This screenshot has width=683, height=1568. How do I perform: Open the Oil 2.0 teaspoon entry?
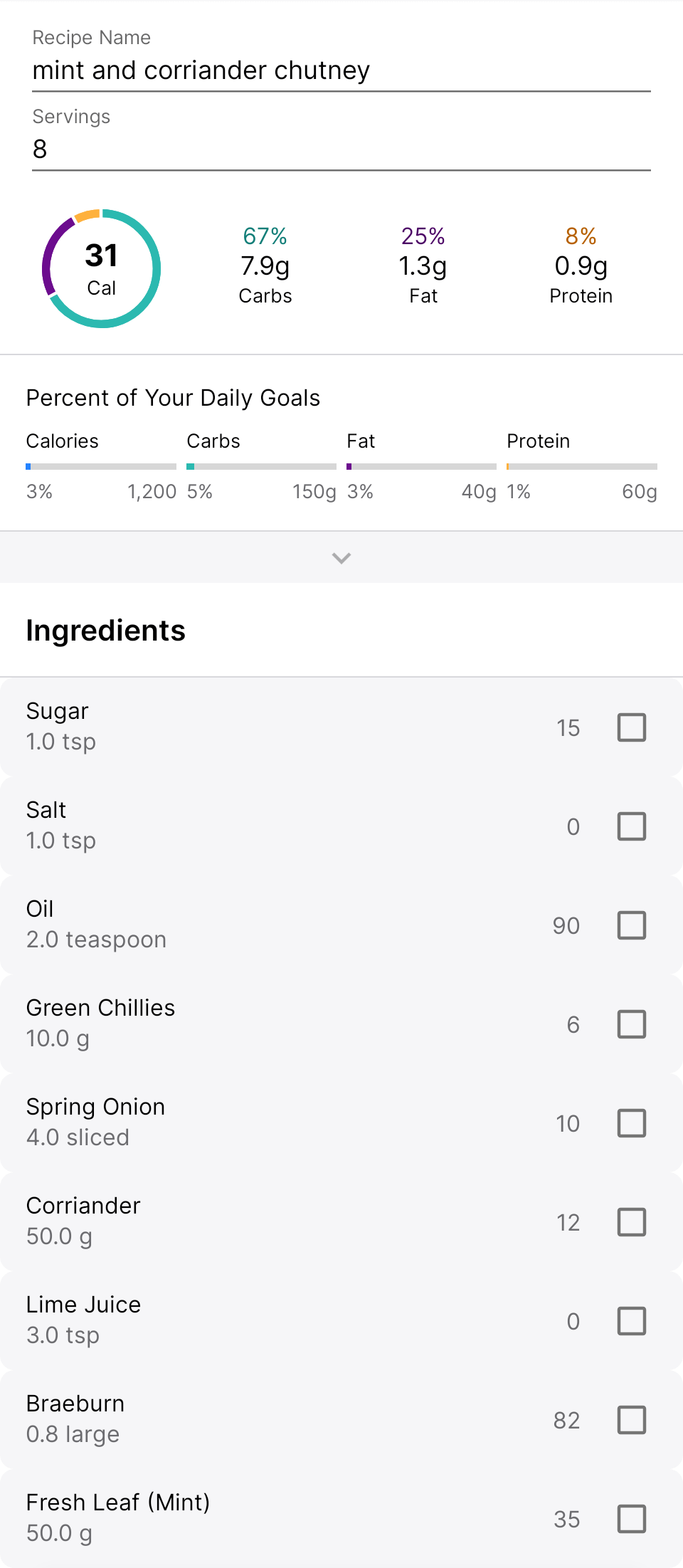[285, 925]
